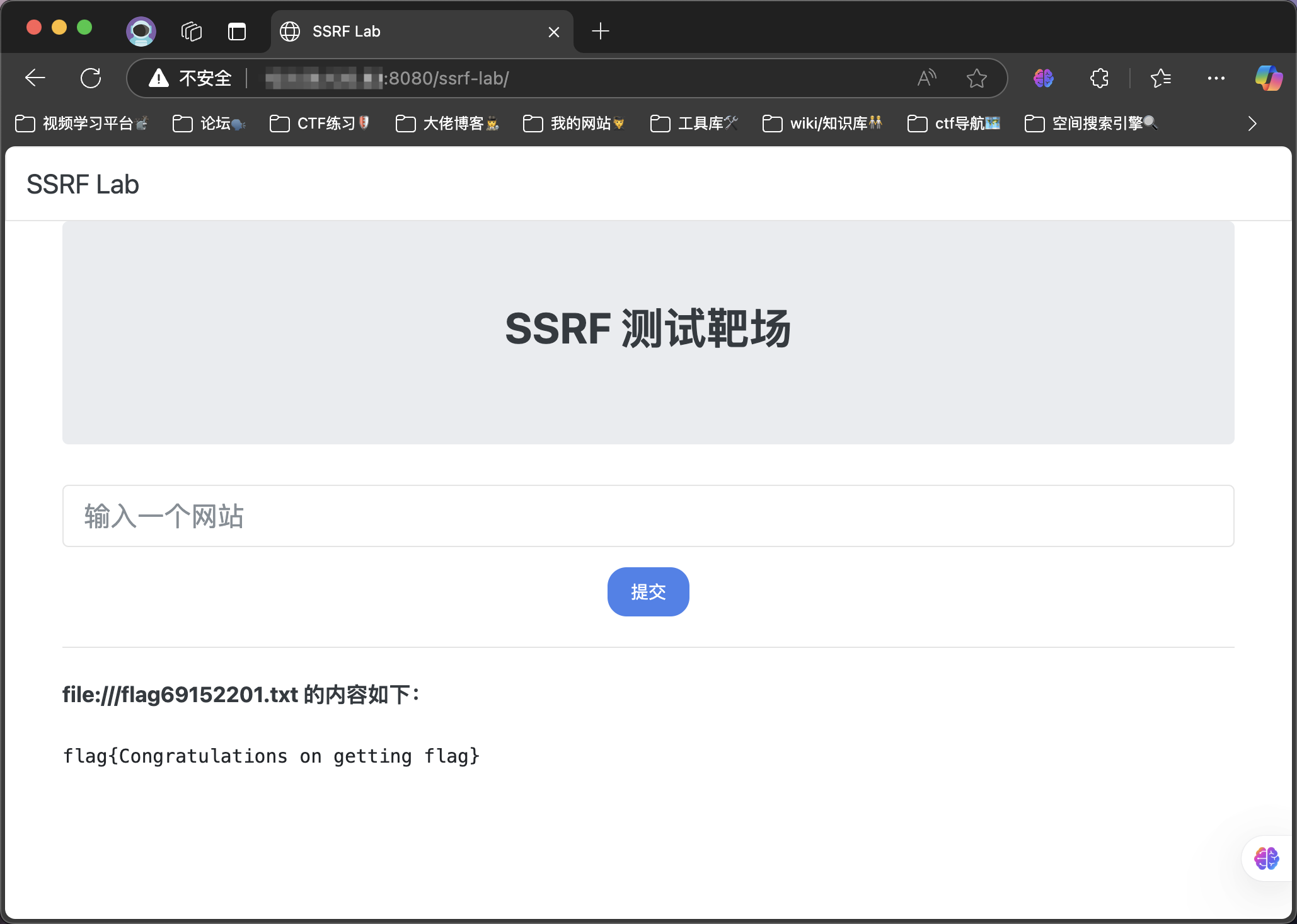Screen dimensions: 1297x924
Task: Click the 提交 submit button
Action: 648,592
